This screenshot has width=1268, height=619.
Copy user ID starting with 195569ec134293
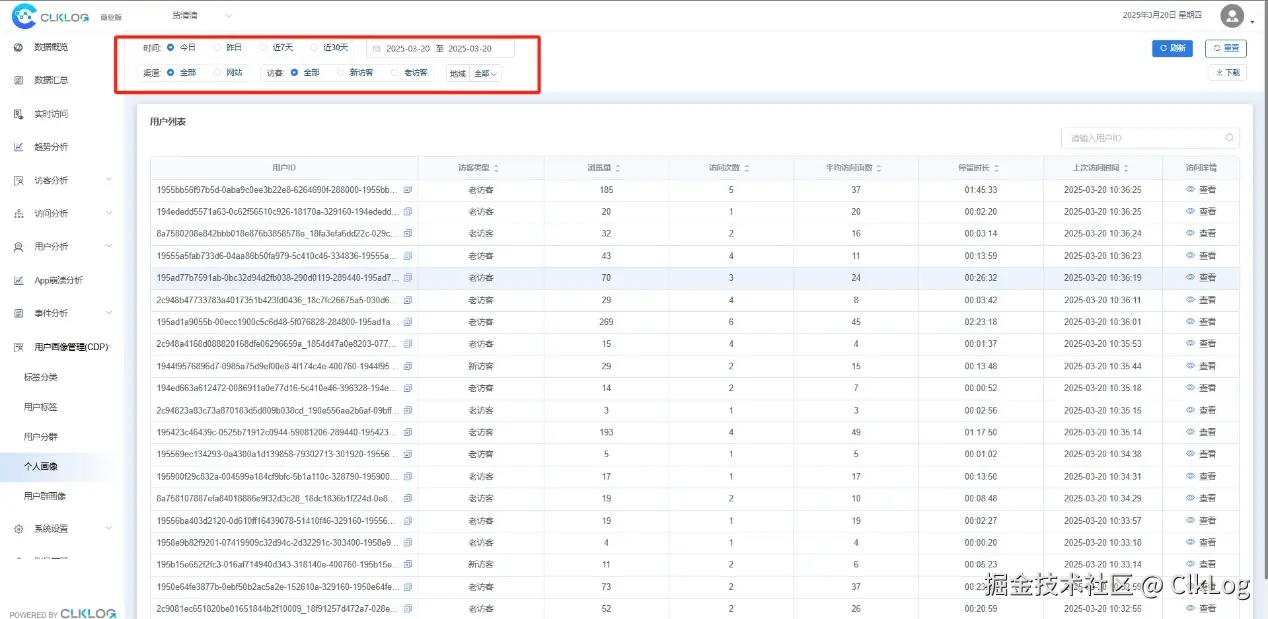click(407, 454)
